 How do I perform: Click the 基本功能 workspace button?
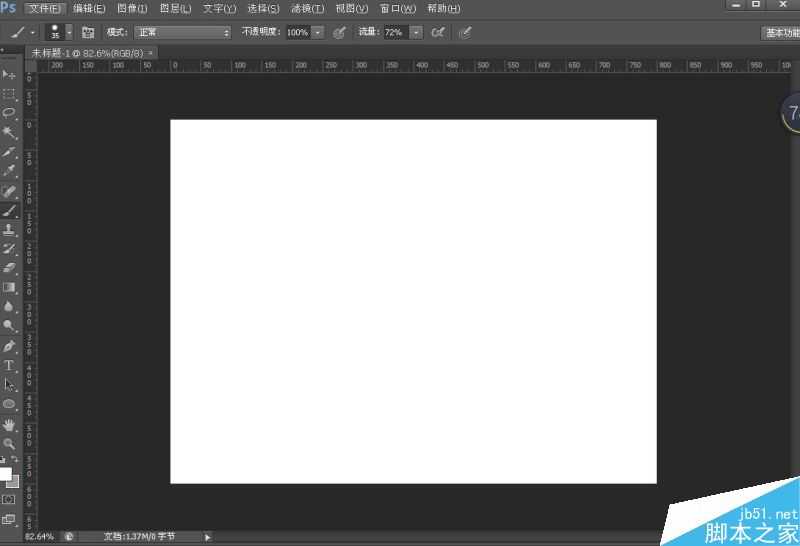click(781, 32)
